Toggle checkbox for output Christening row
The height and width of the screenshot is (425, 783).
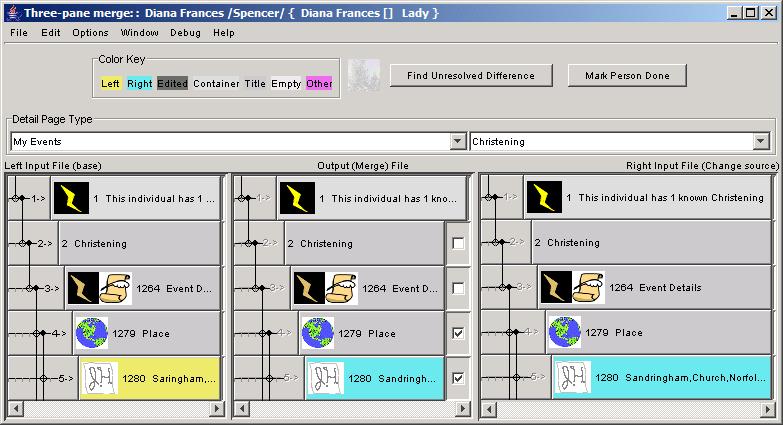(458, 243)
